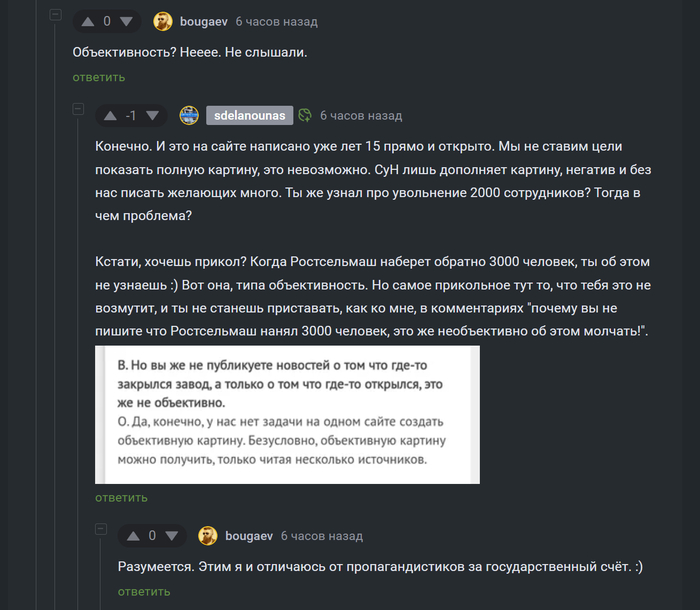Open bougaev's avatar in top comment
Viewport: 700px width, 610px height.
pos(163,21)
